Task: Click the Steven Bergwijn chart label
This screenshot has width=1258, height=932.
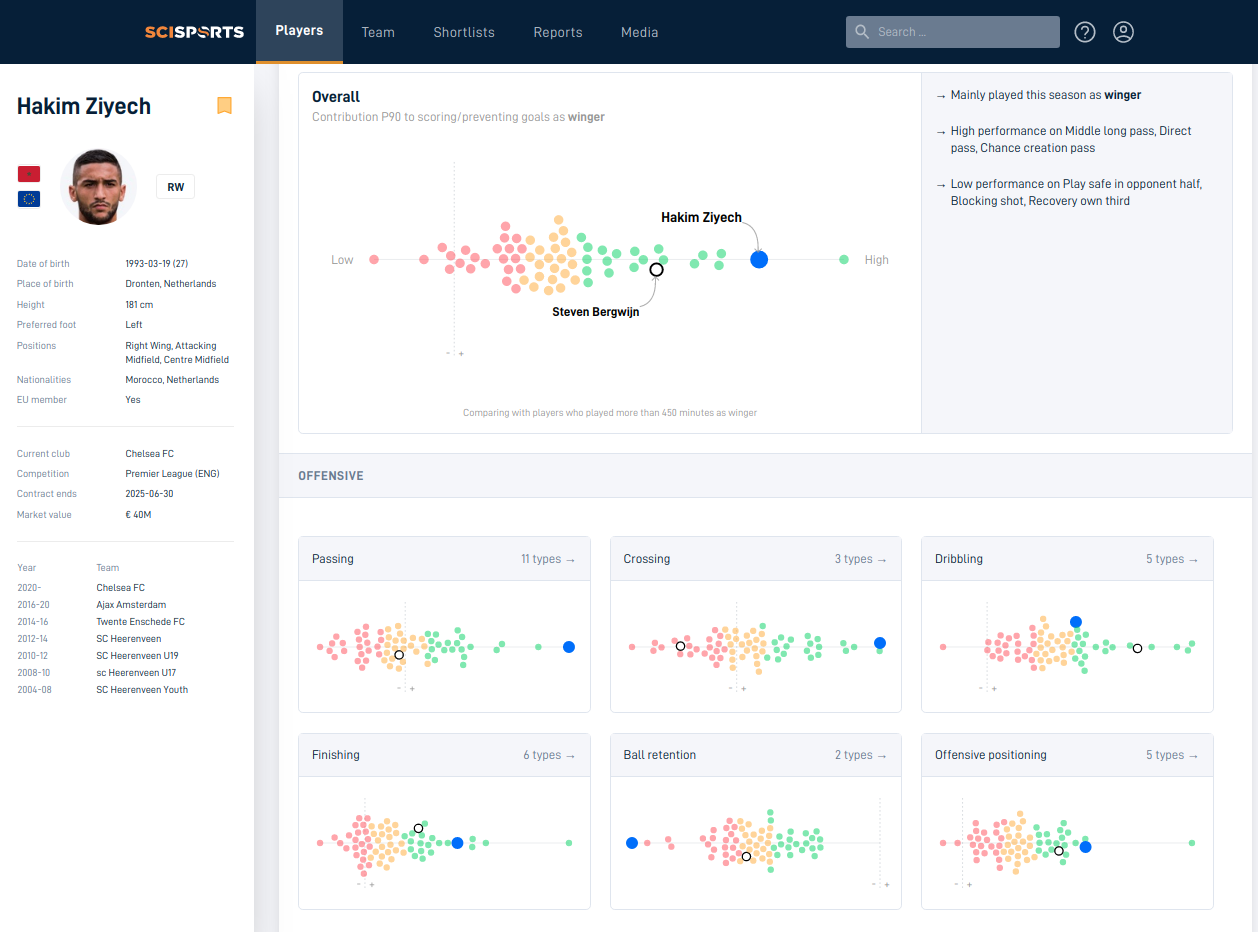Action: (596, 312)
